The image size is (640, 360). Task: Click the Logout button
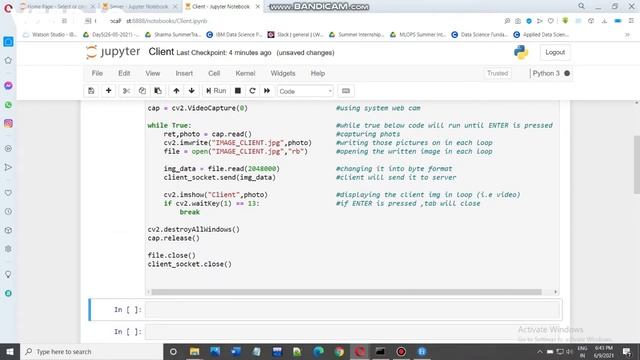[555, 52]
